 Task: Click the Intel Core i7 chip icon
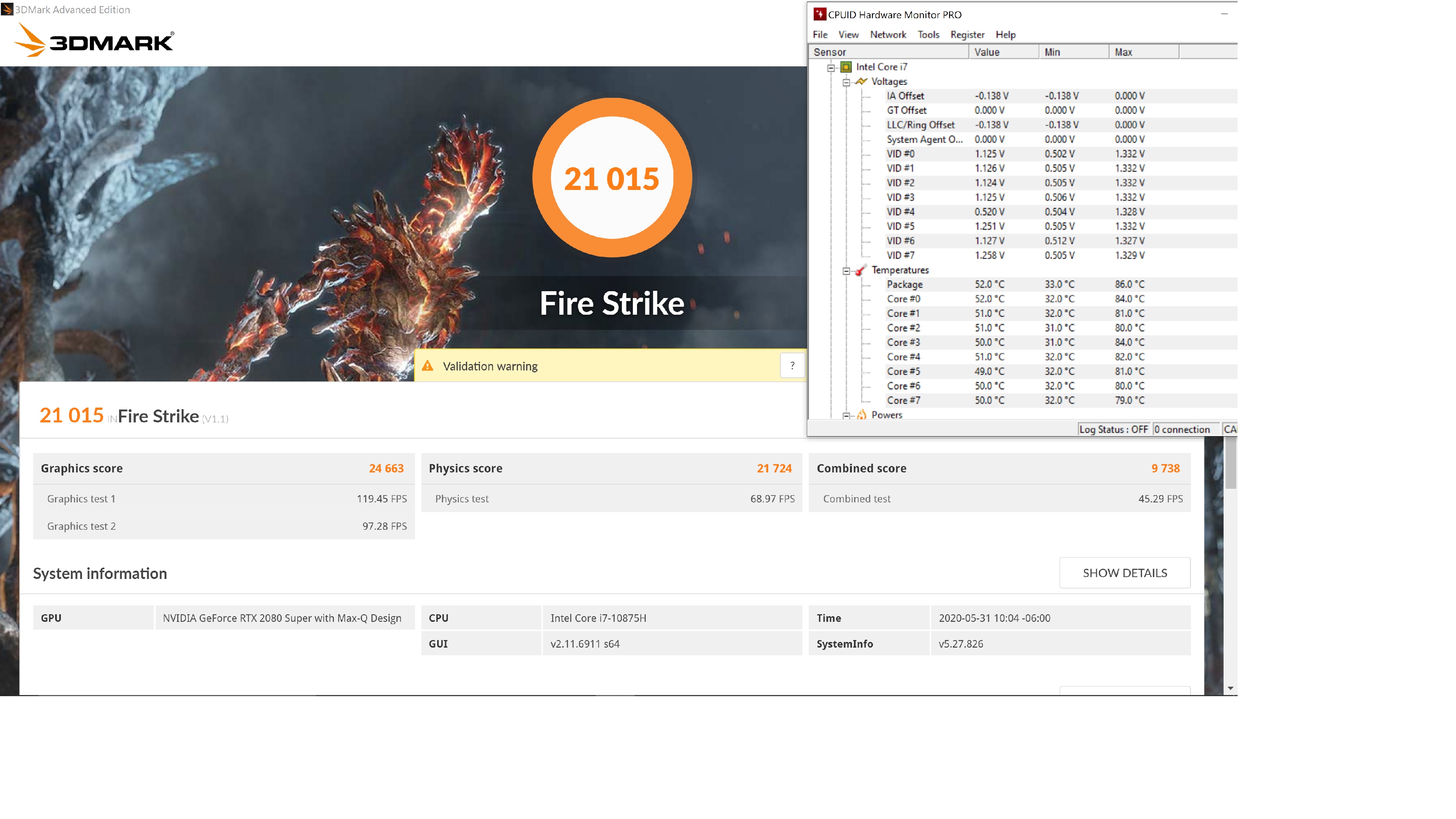tap(846, 67)
